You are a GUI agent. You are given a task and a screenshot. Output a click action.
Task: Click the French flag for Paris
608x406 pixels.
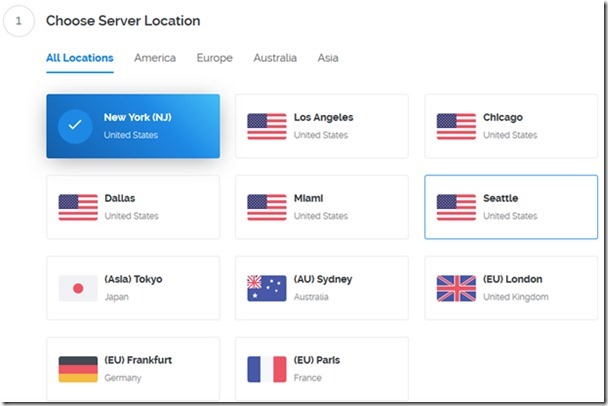[266, 369]
